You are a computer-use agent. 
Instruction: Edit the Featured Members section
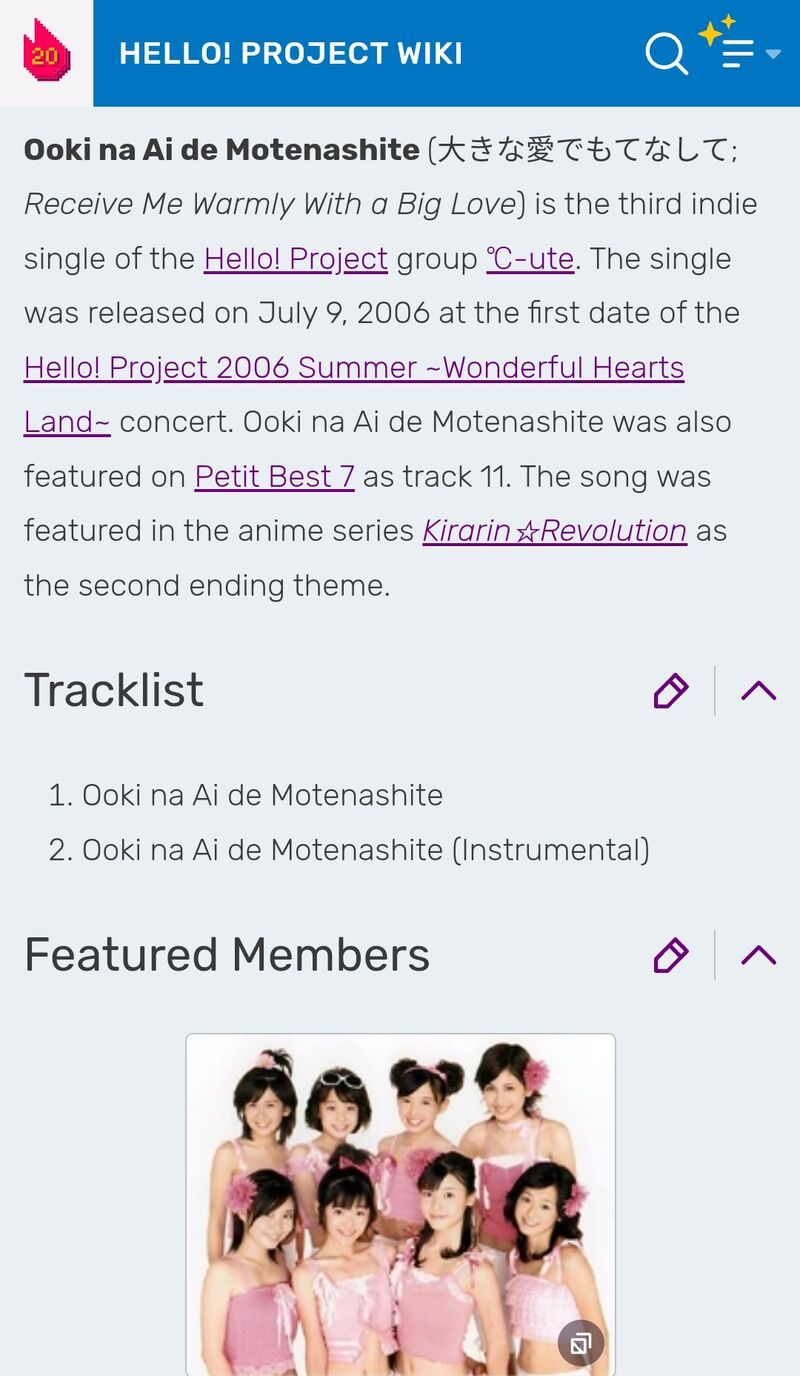point(670,955)
